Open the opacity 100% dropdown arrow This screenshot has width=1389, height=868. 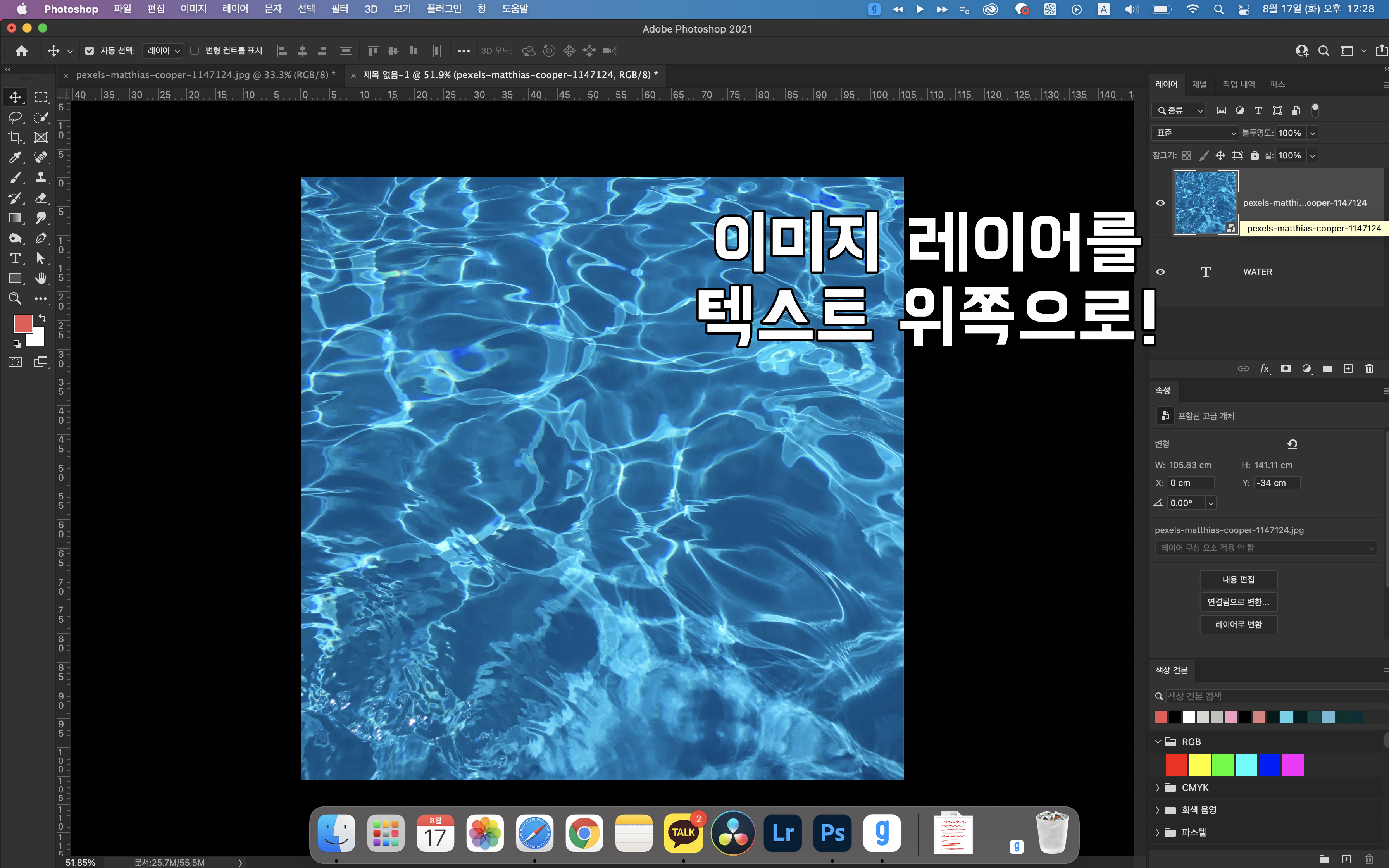1312,133
